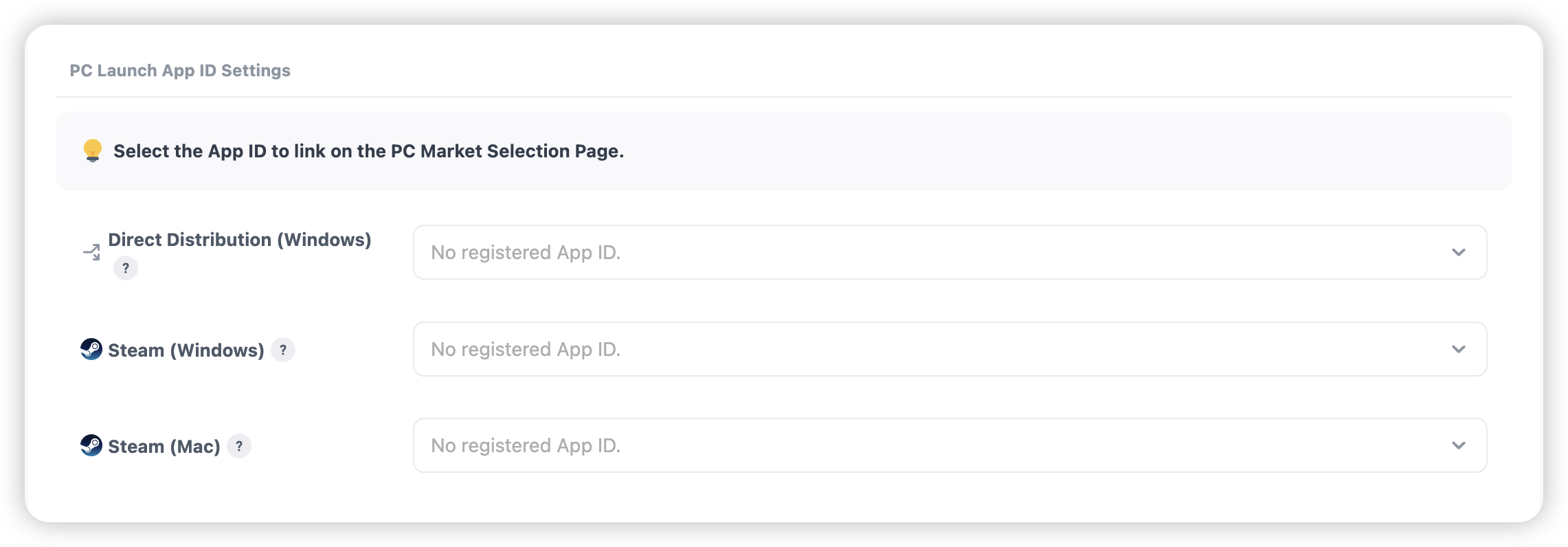
Task: Click the lightbulb tip icon
Action: [93, 150]
